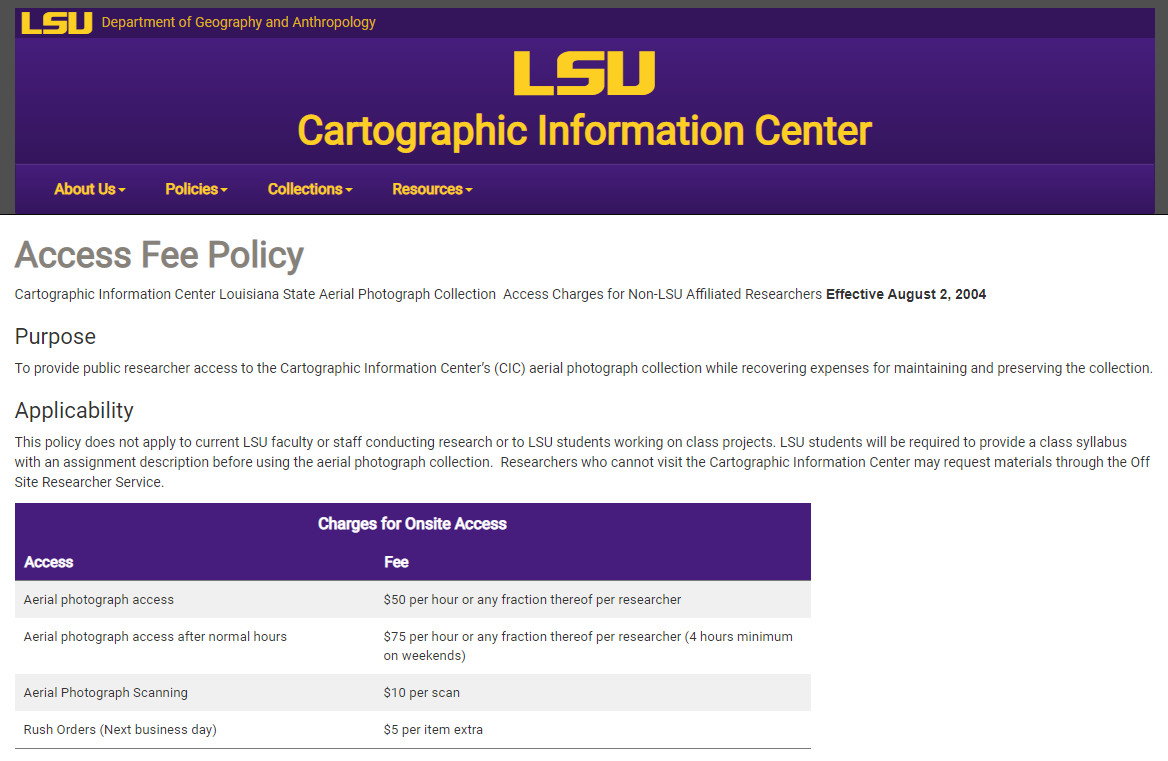1168x761 pixels.
Task: Expand the Collections dropdown menu
Action: pyautogui.click(x=310, y=189)
